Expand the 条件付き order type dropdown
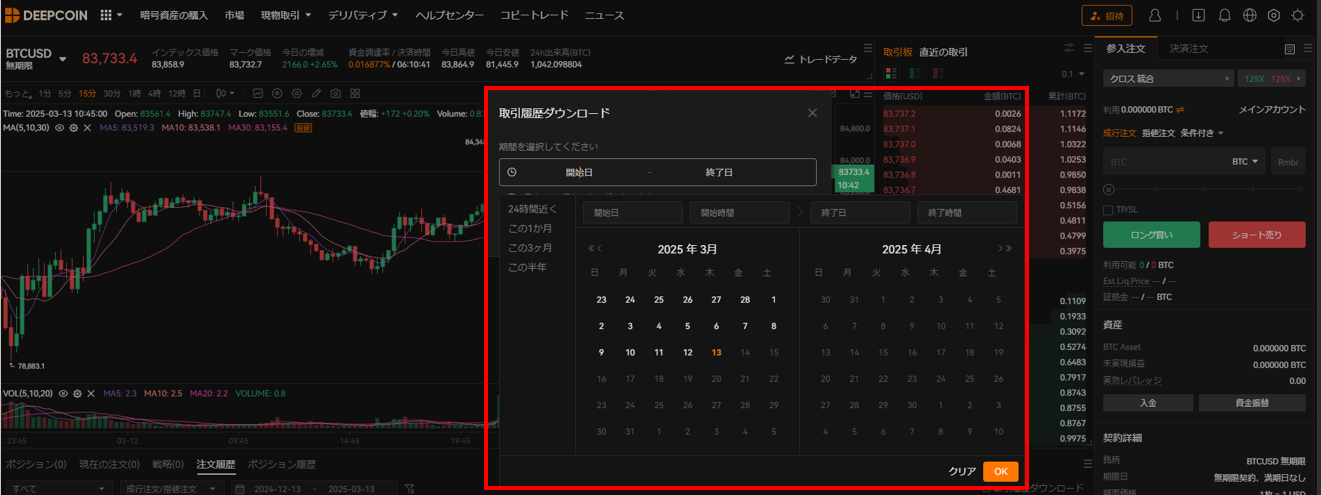This screenshot has height=495, width=1321. point(1202,133)
